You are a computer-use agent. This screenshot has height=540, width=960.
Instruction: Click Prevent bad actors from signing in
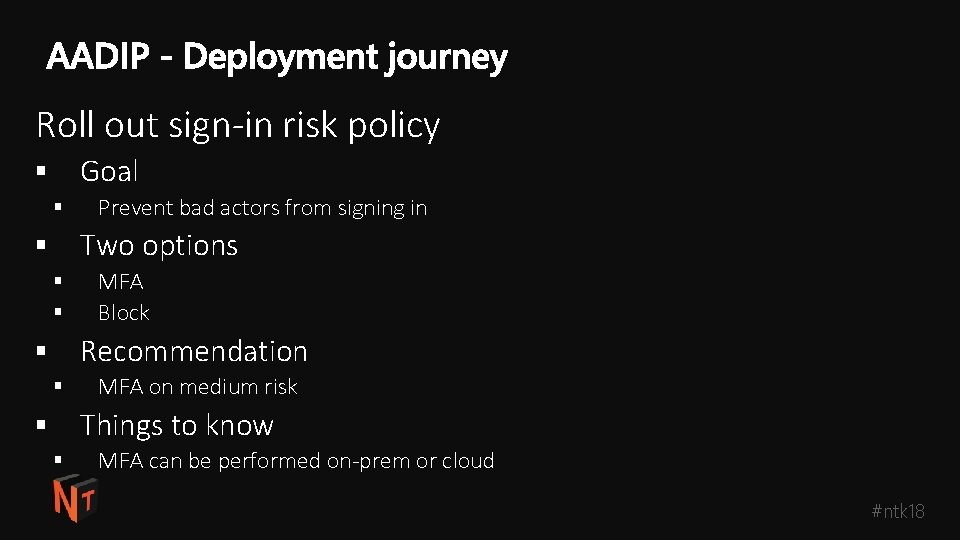263,209
